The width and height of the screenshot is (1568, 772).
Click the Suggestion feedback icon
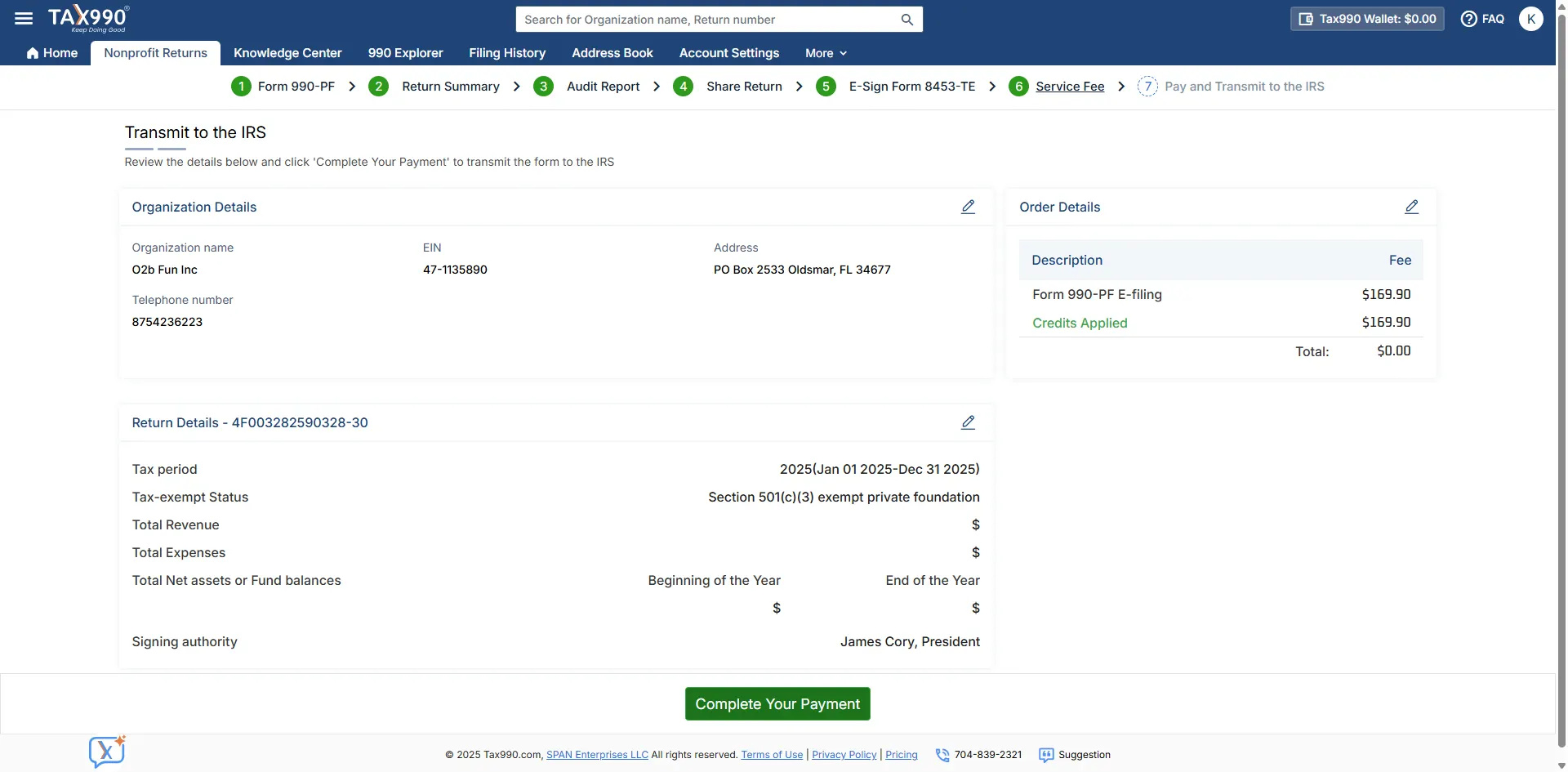1046,755
